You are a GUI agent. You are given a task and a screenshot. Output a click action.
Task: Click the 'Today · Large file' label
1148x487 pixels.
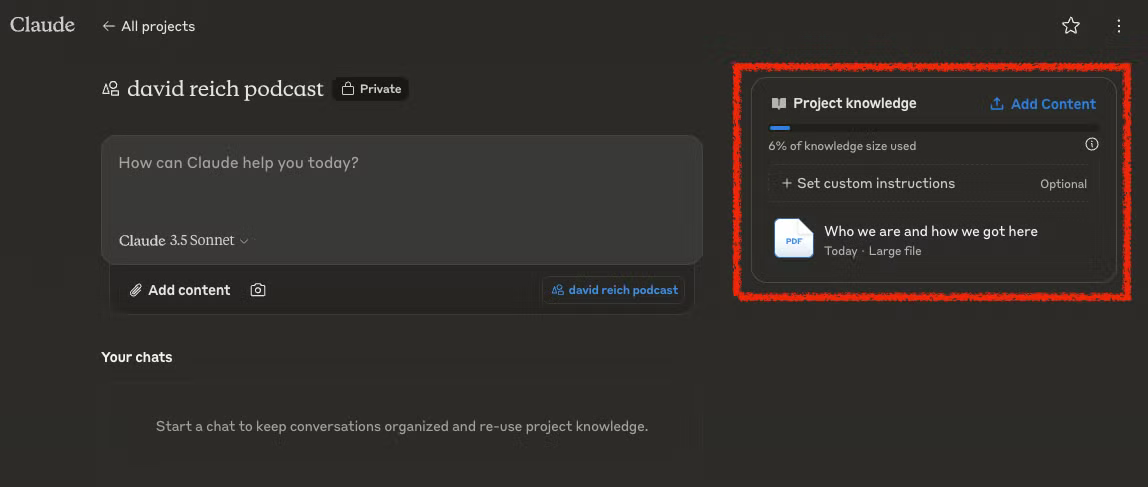coord(873,251)
